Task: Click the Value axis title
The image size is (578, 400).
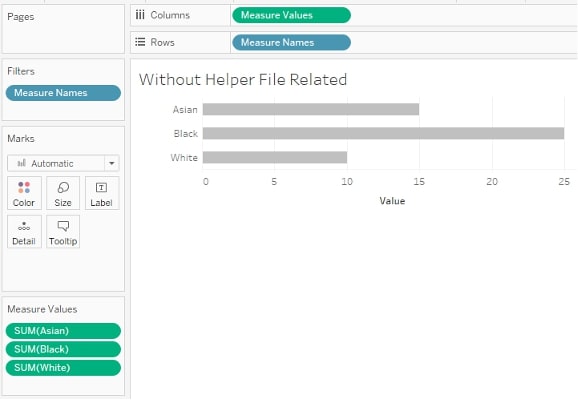Action: coord(392,201)
